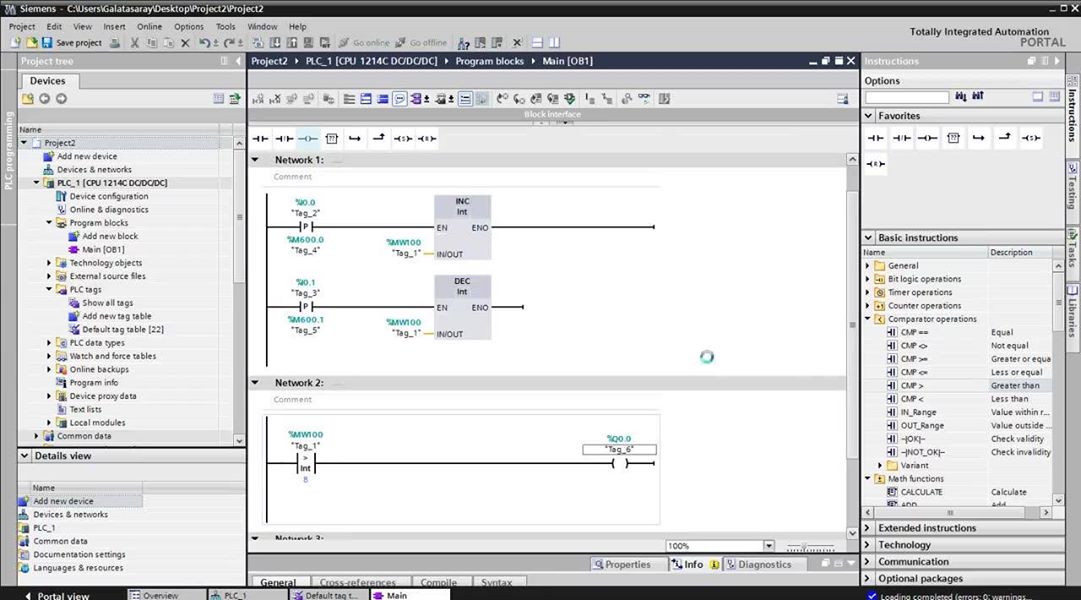
Task: Insert an empty box from the editor toolbar
Action: [332, 139]
